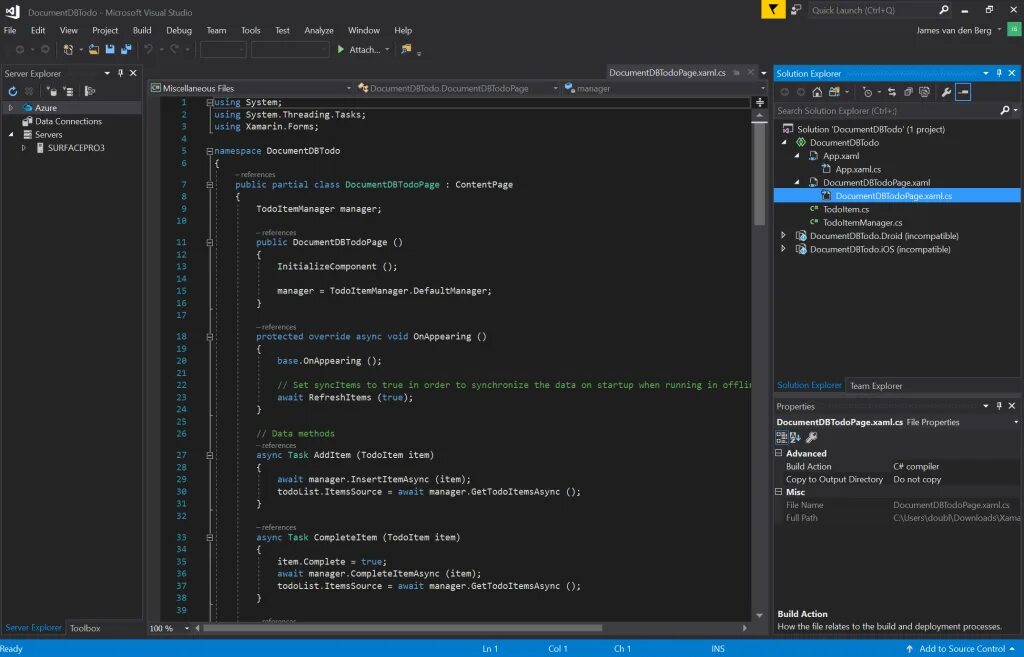Toggle Show All Files in Solution Explorer
Viewport: 1024px width, 657px height.
coord(925,92)
